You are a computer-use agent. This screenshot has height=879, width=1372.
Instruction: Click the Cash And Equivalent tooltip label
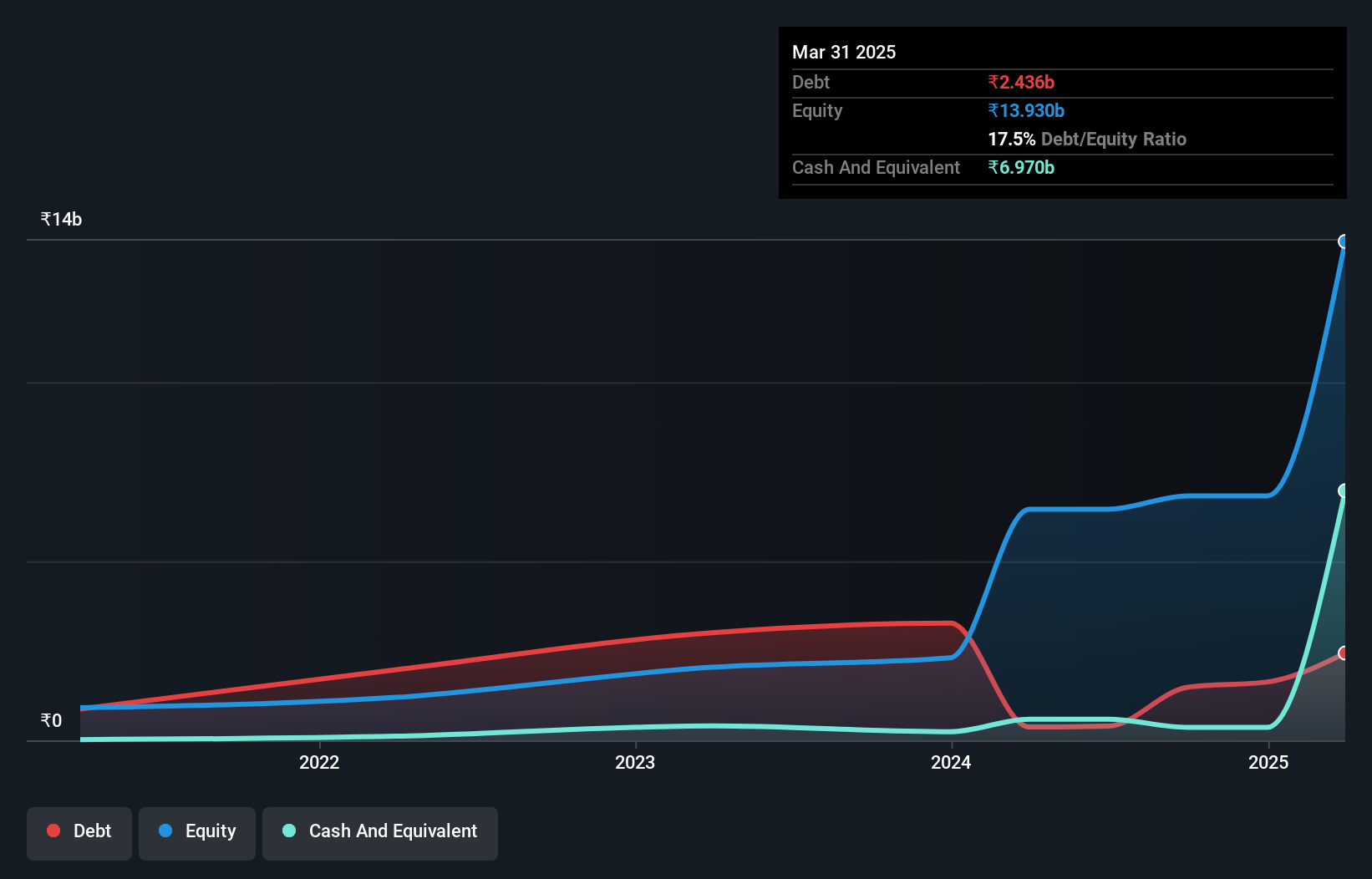click(x=876, y=167)
